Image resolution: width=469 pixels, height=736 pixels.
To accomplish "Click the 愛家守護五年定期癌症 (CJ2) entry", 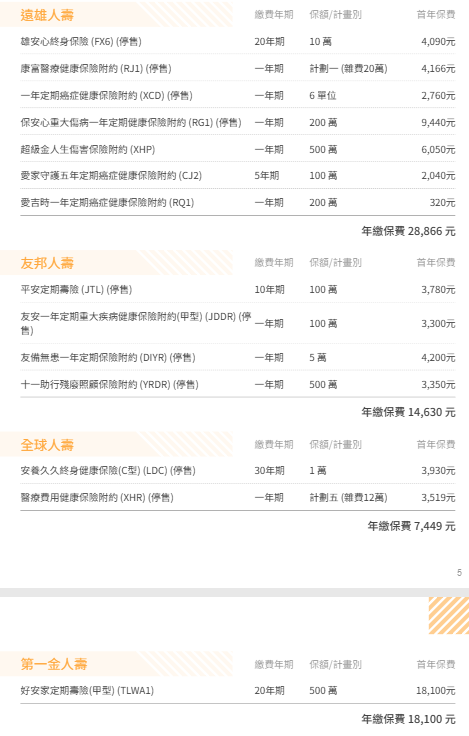I will click(238, 176).
